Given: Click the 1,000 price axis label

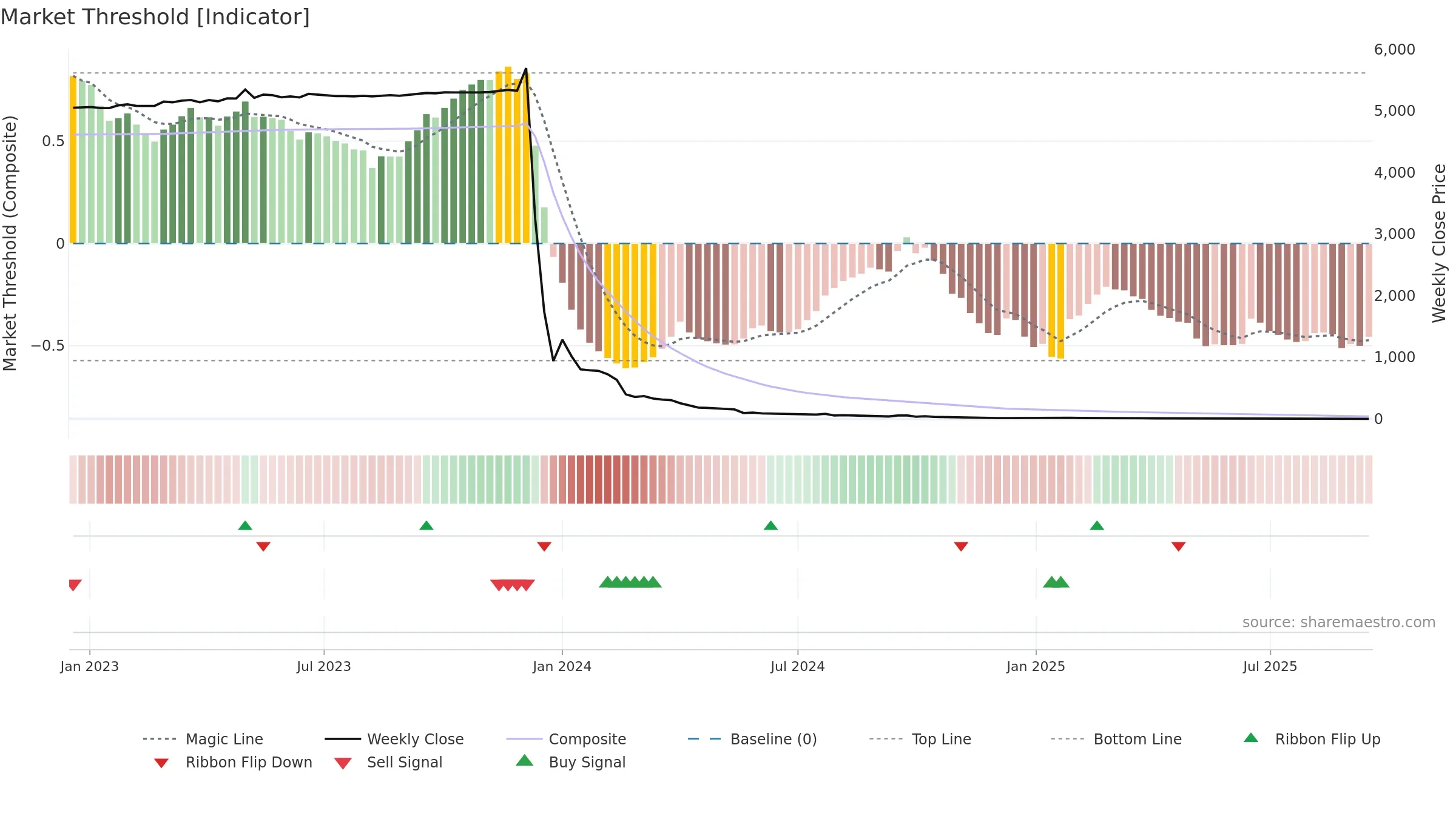Looking at the screenshot, I should tap(1395, 357).
